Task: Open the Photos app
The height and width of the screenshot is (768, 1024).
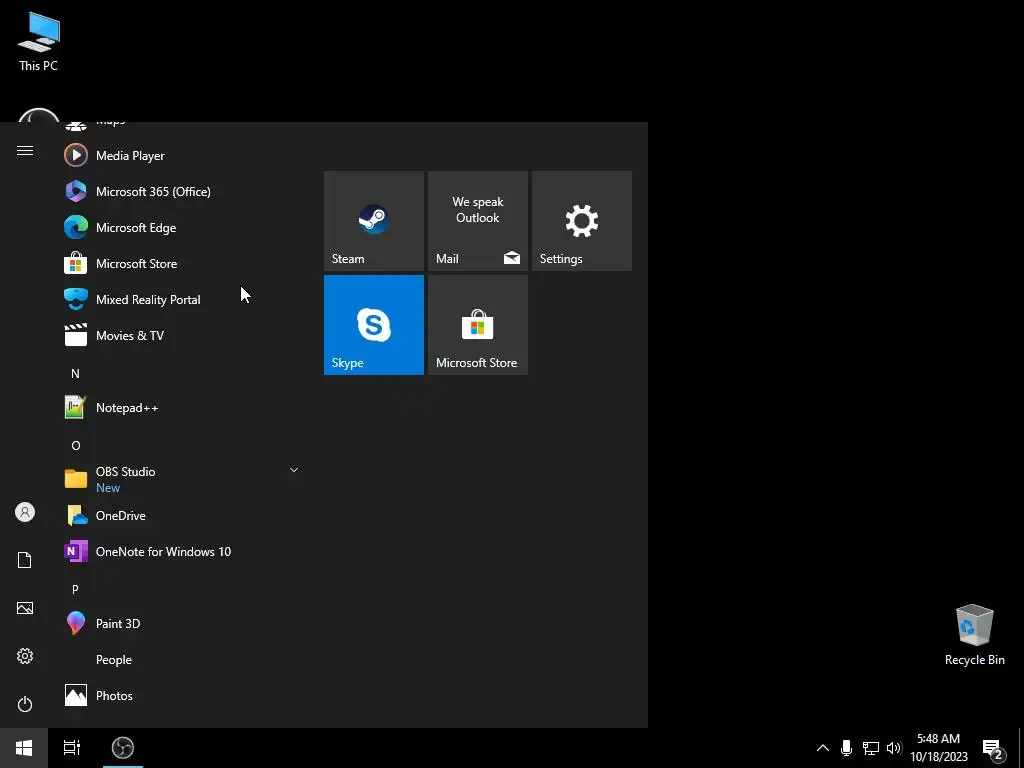Action: 183,695
